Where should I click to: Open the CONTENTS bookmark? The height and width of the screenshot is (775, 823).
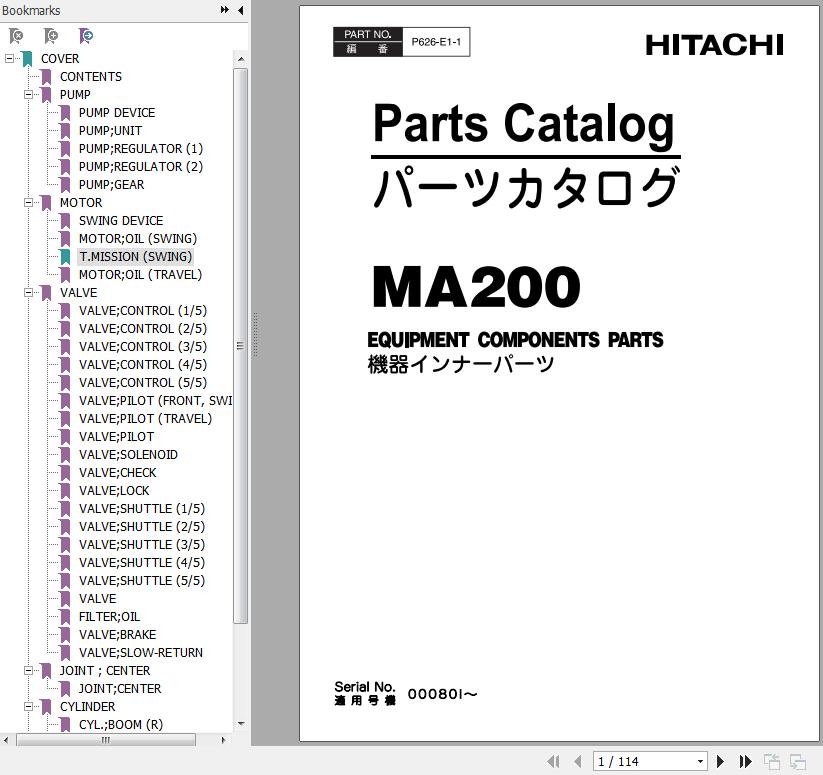click(91, 77)
